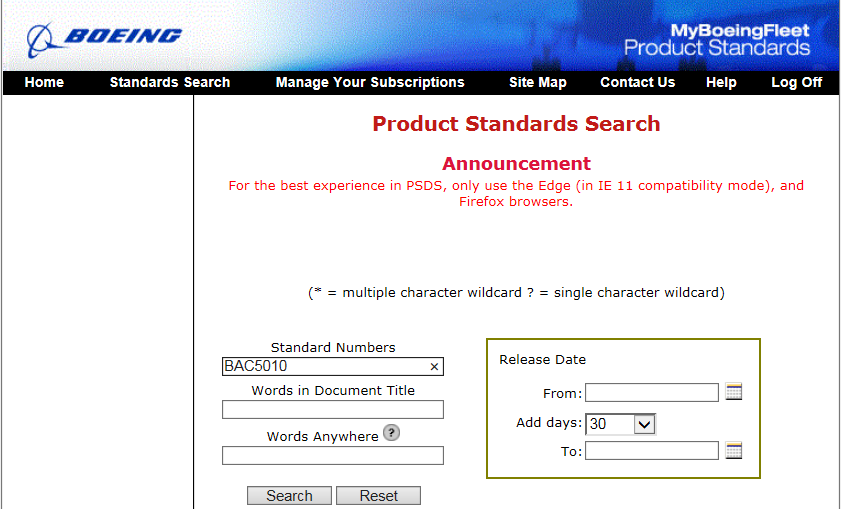841x509 pixels.
Task: Click the Reset button
Action: (379, 496)
